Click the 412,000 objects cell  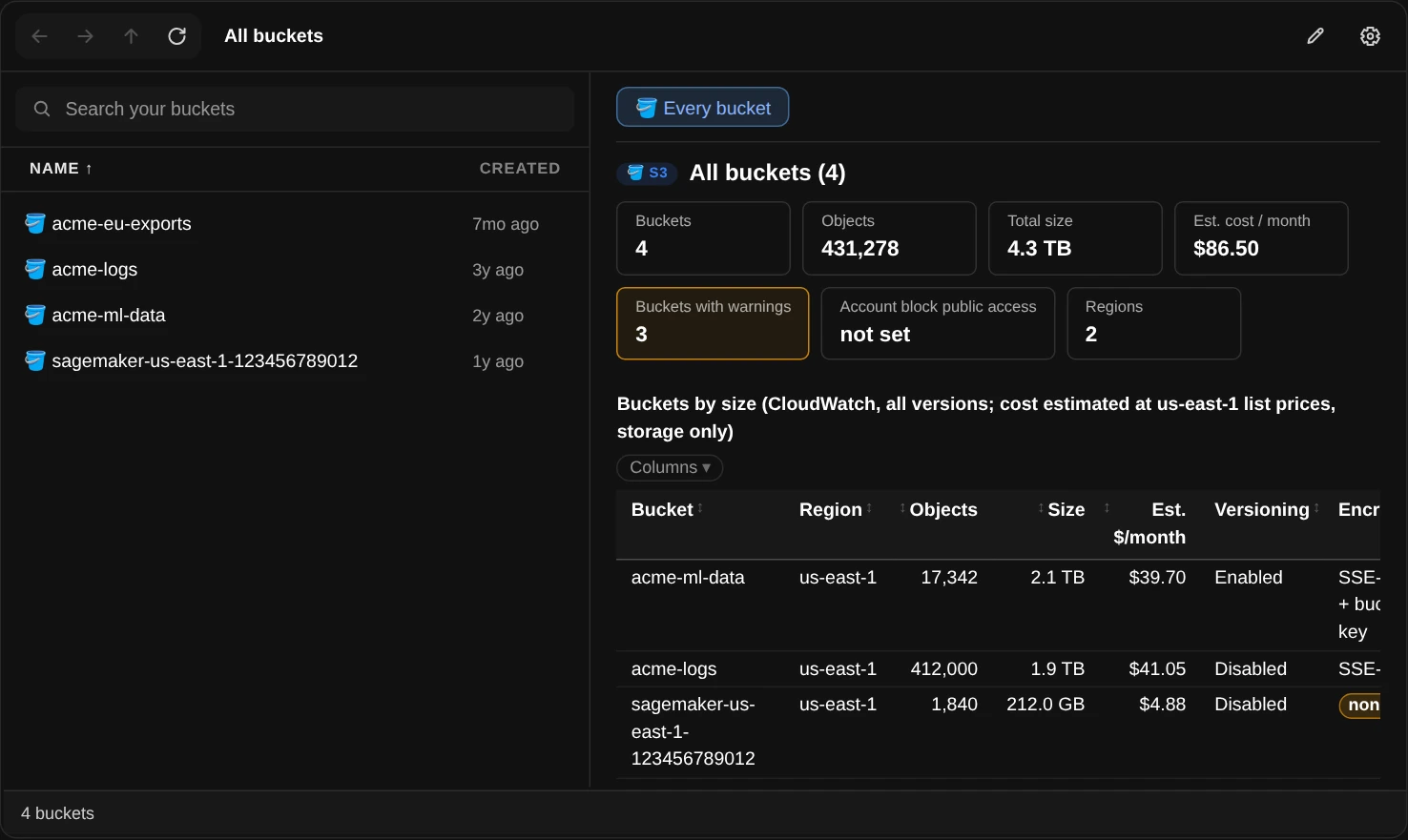click(944, 669)
